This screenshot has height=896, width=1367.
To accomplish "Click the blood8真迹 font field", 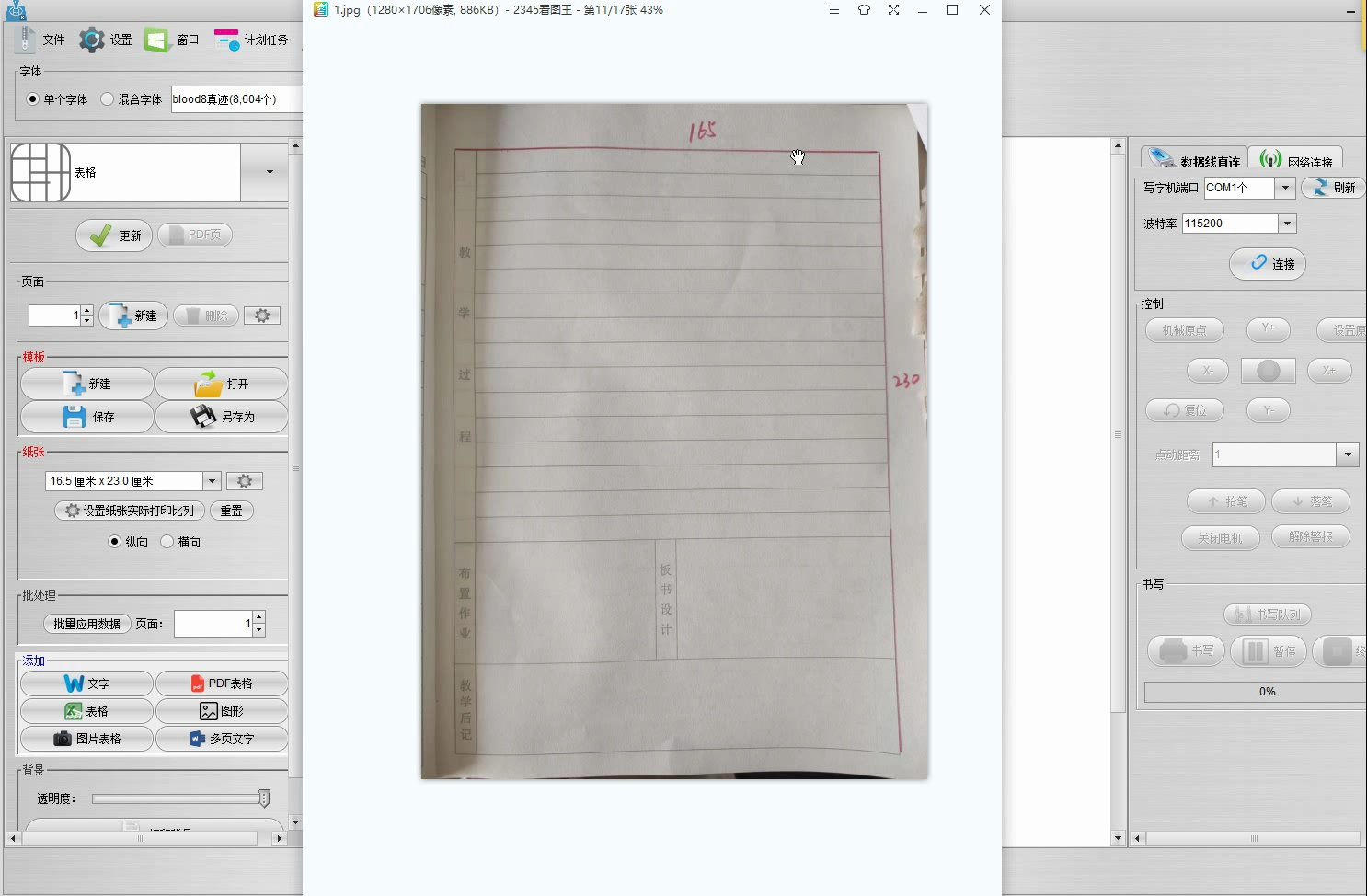I will point(236,99).
